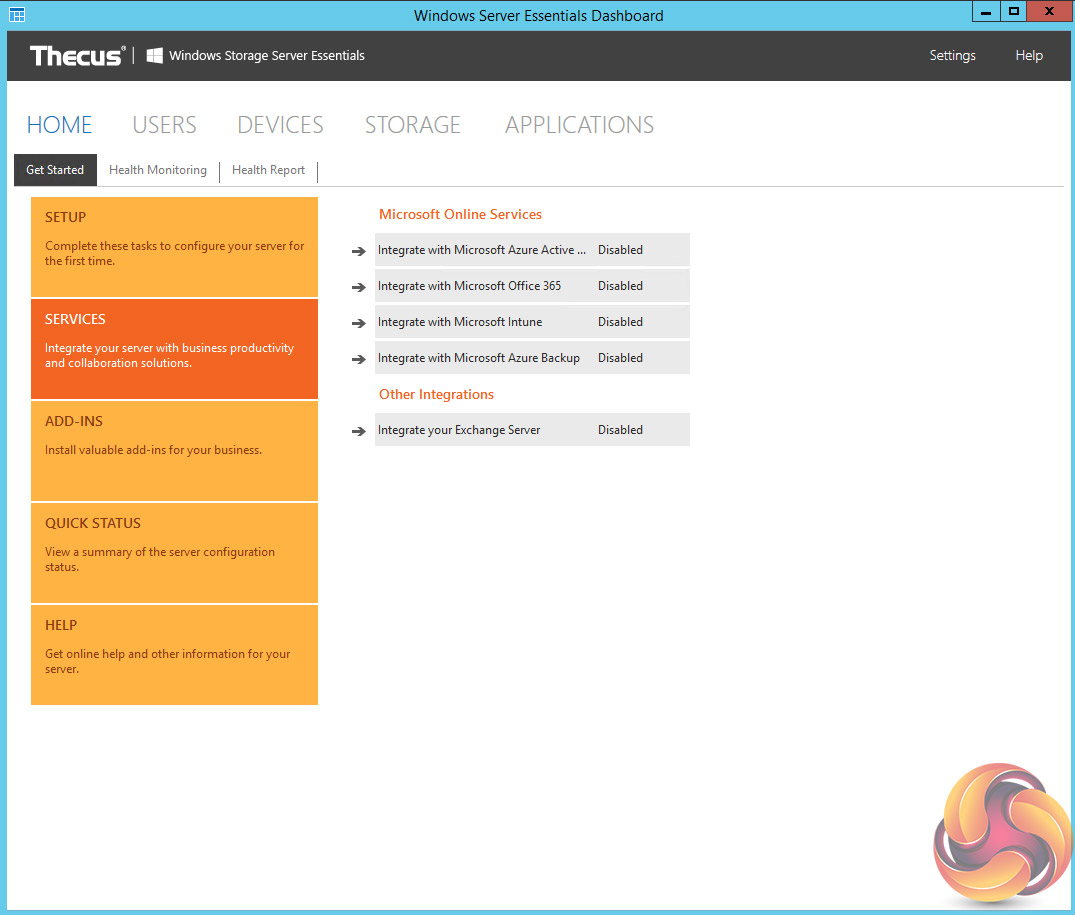Click the Microsoft Online Services heading
The height and width of the screenshot is (915, 1075).
tap(460, 215)
